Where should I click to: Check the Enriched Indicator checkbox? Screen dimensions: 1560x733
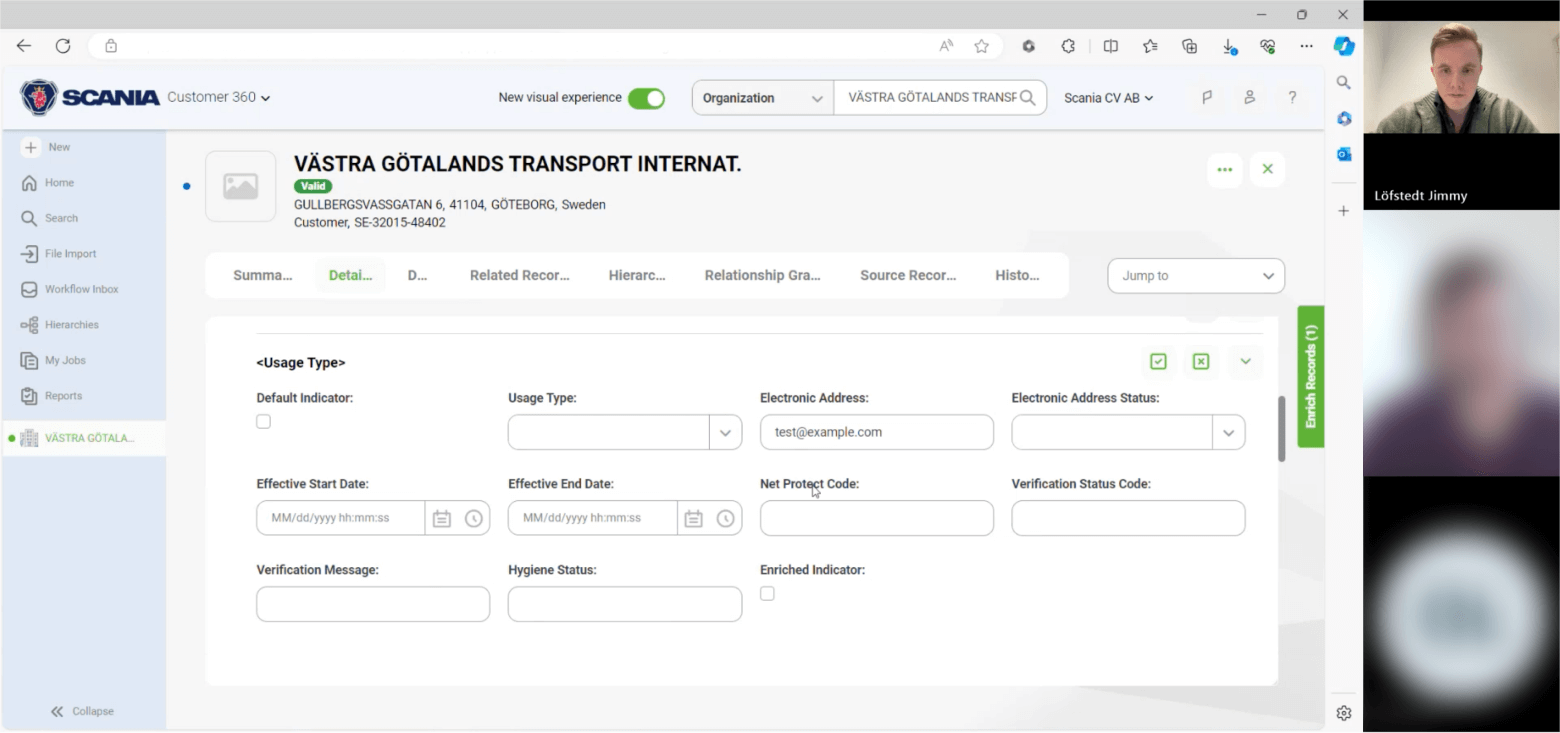click(767, 594)
